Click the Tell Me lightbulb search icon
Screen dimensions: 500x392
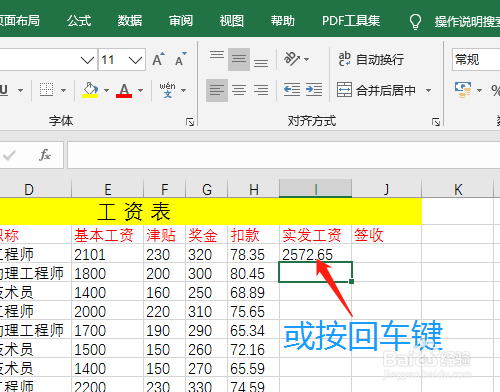pos(415,21)
